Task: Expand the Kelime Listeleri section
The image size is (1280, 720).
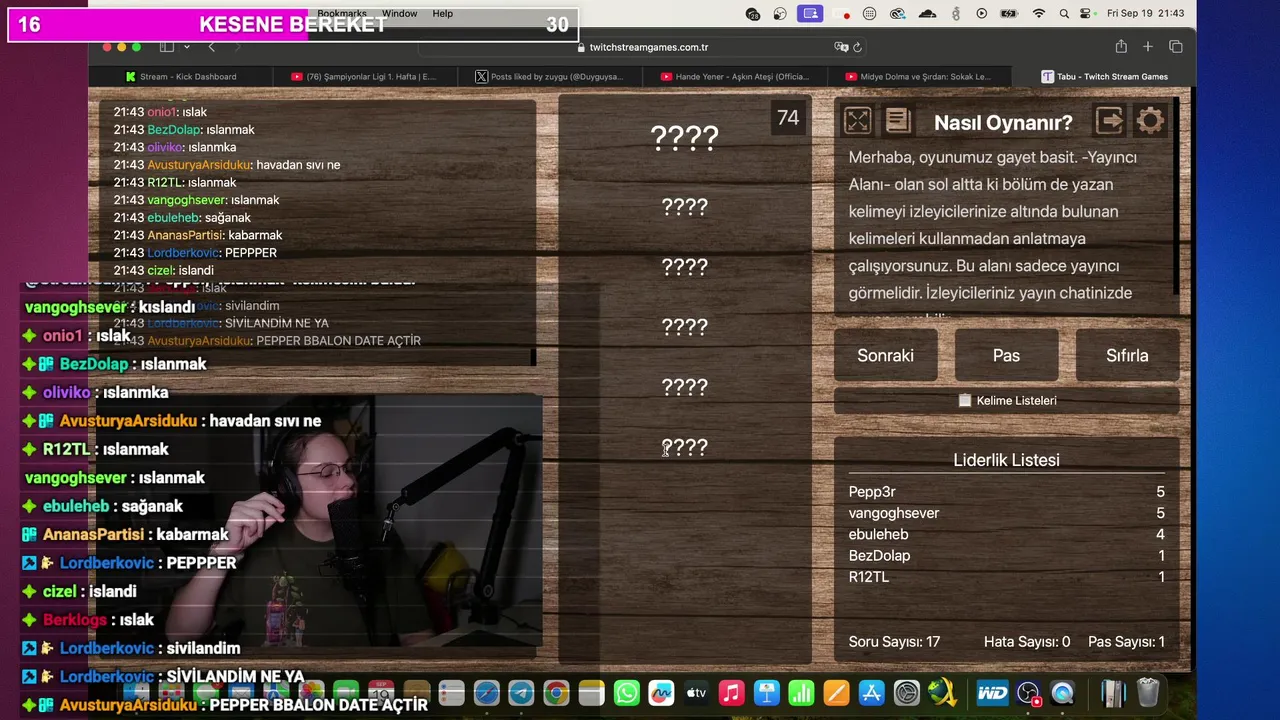Action: pos(1007,400)
